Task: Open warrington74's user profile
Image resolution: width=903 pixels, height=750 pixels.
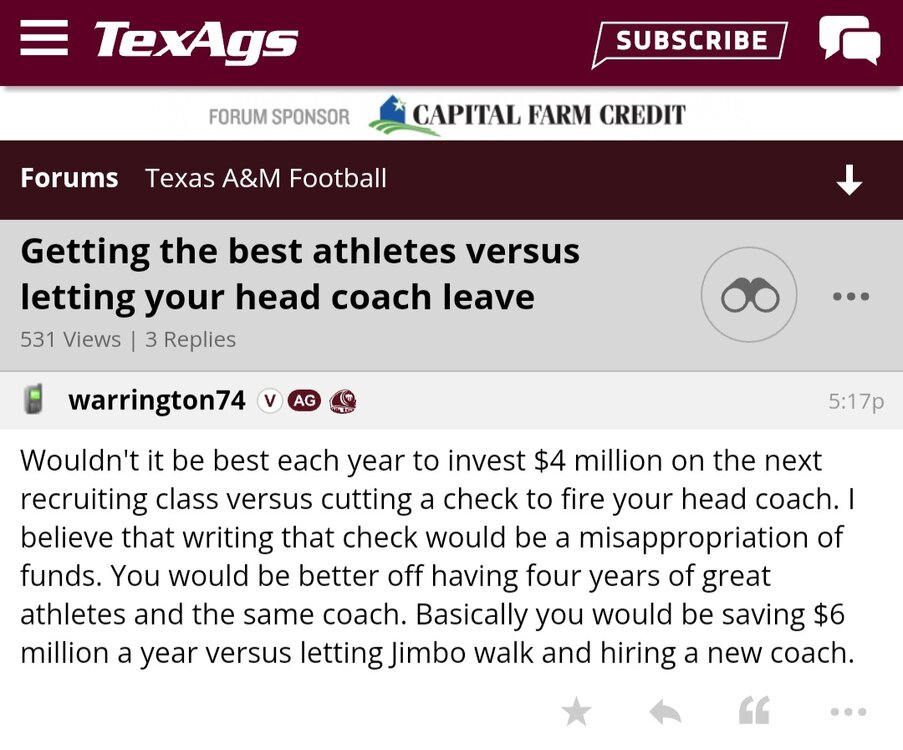Action: tap(156, 401)
